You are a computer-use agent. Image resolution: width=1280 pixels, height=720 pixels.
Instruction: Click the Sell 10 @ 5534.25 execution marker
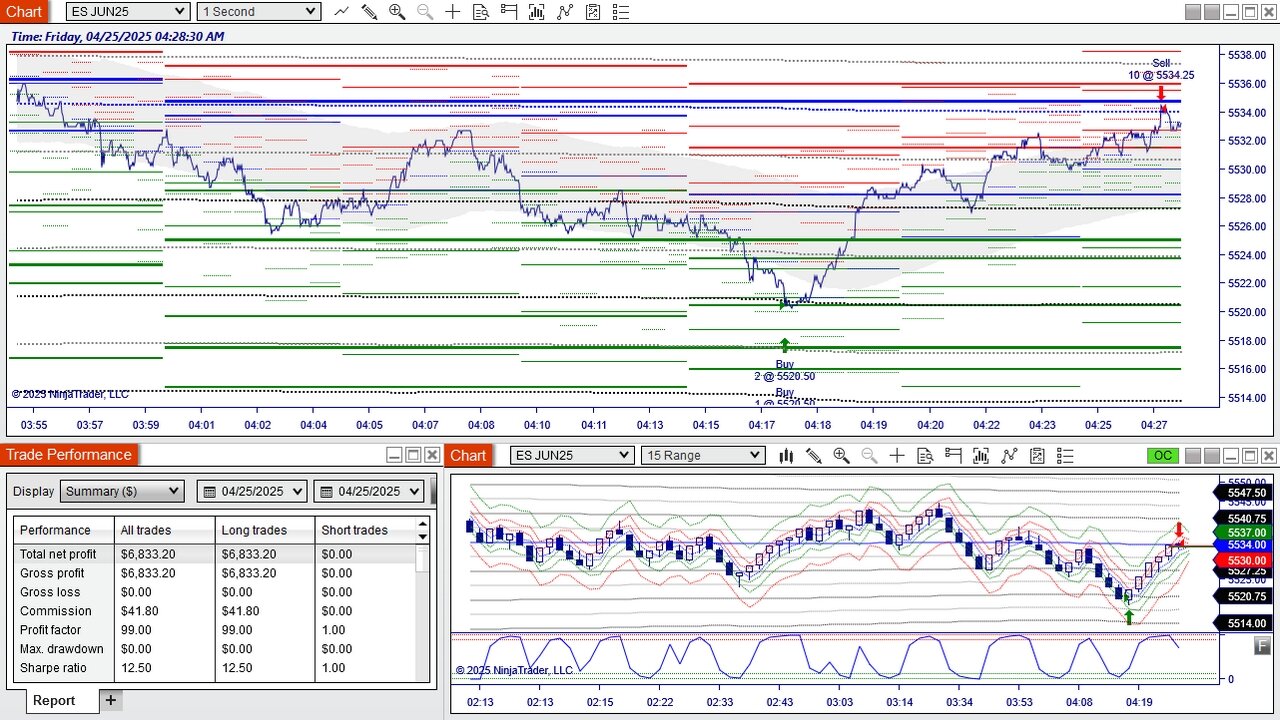pos(1161,92)
